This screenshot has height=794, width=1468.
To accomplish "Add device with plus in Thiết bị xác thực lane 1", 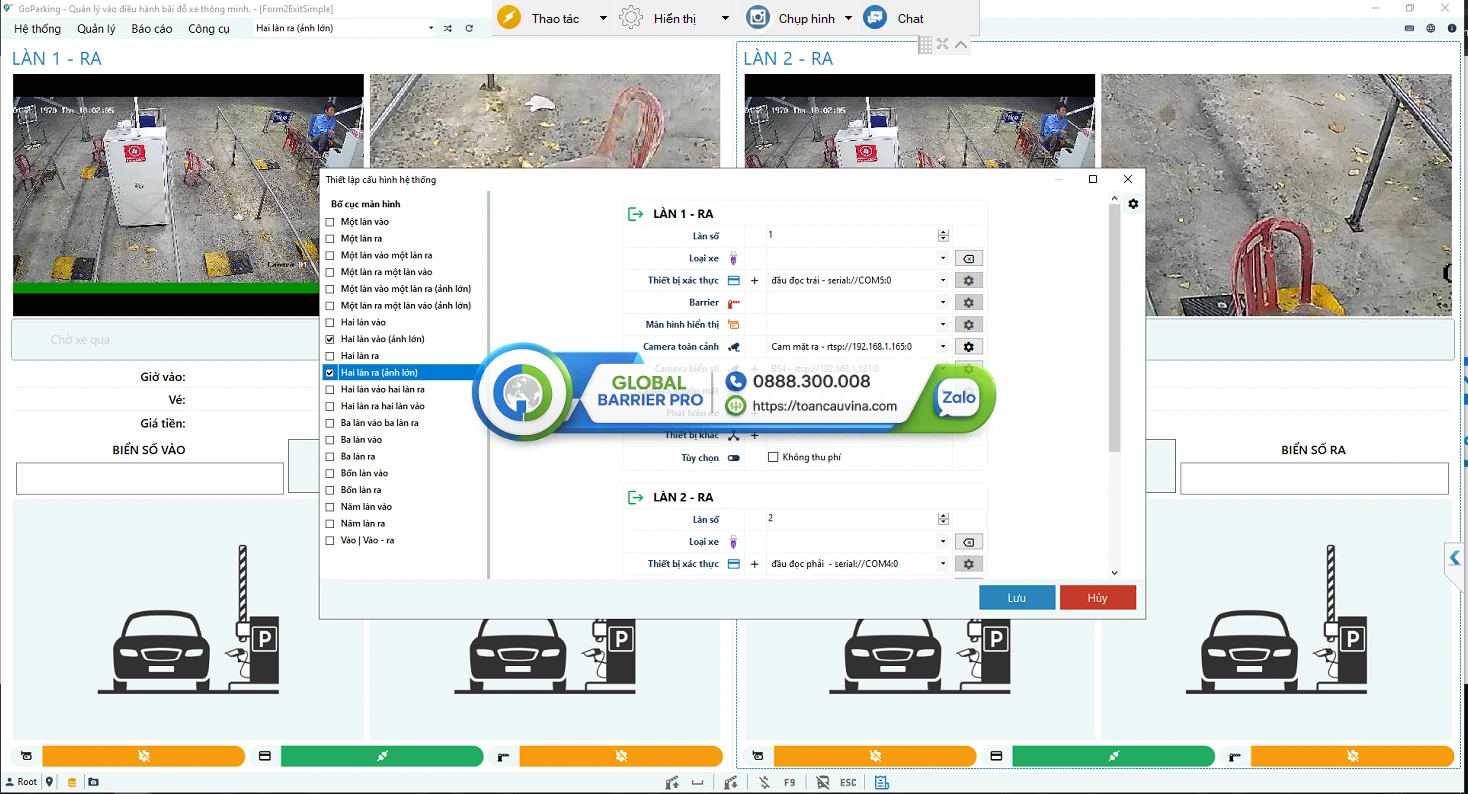I will click(754, 281).
